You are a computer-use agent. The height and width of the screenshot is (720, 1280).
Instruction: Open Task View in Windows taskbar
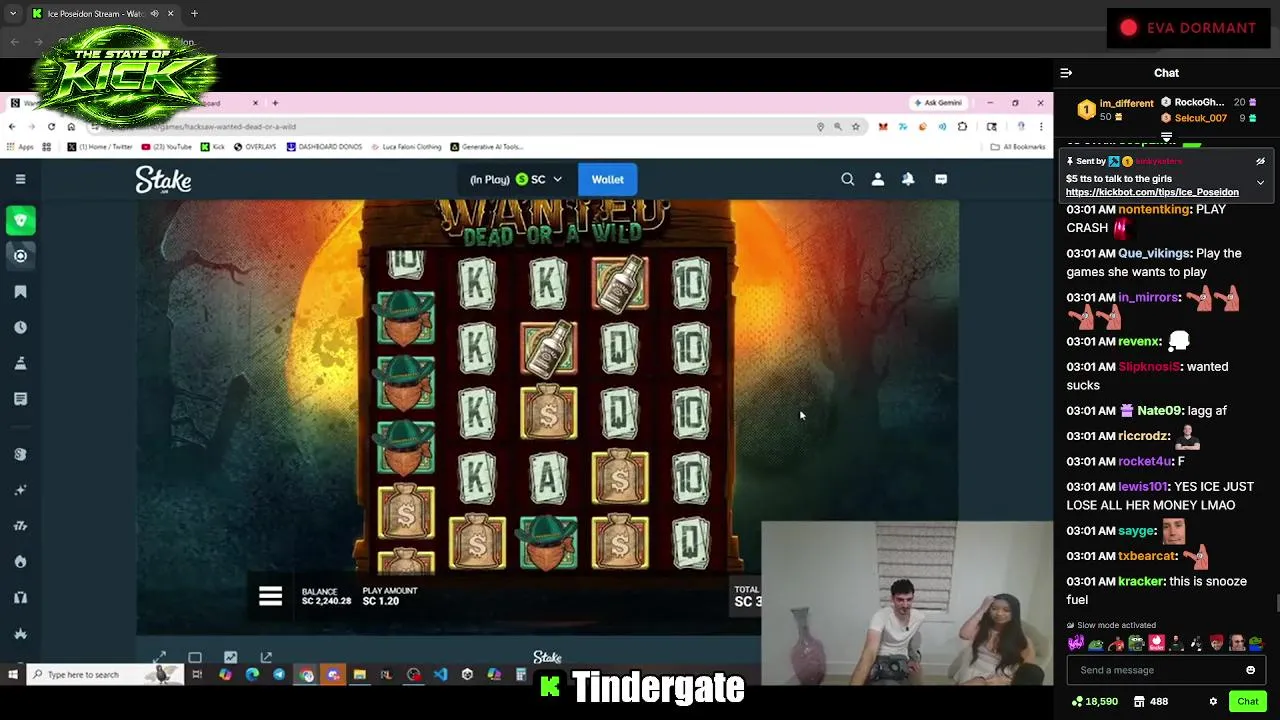[x=197, y=675]
